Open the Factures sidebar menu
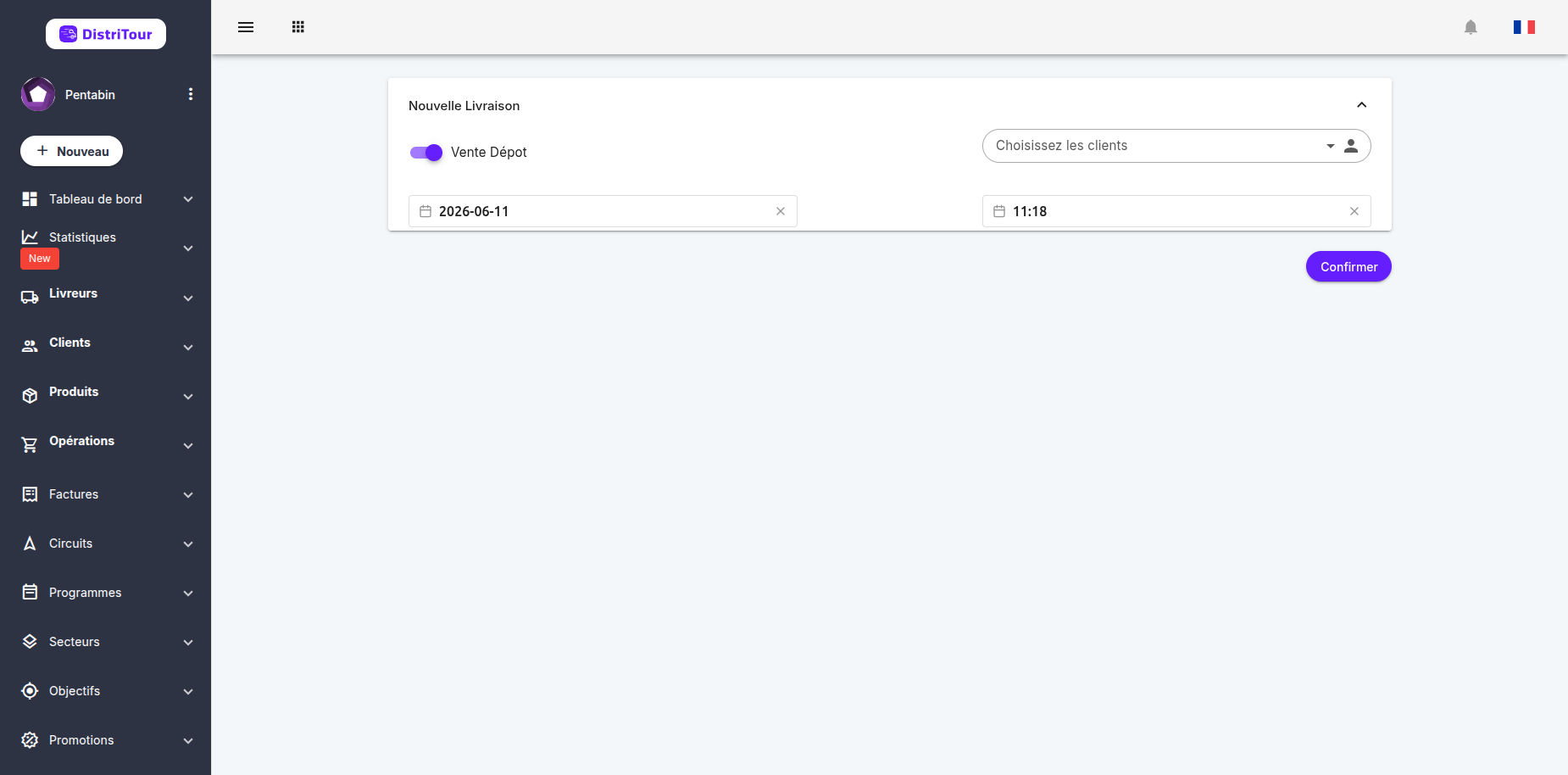Screen dimensions: 1568x775 [106, 494]
